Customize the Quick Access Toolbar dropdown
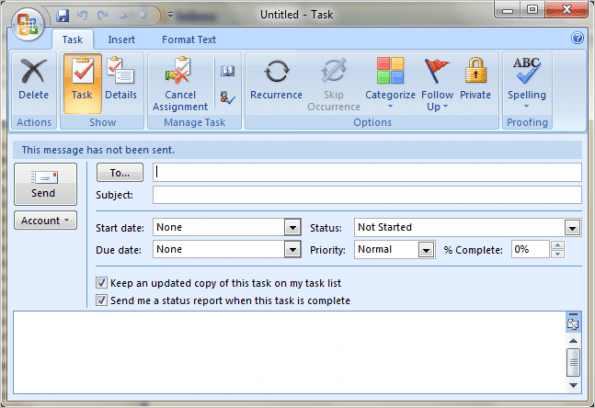Image resolution: width=595 pixels, height=408 pixels. pos(170,15)
